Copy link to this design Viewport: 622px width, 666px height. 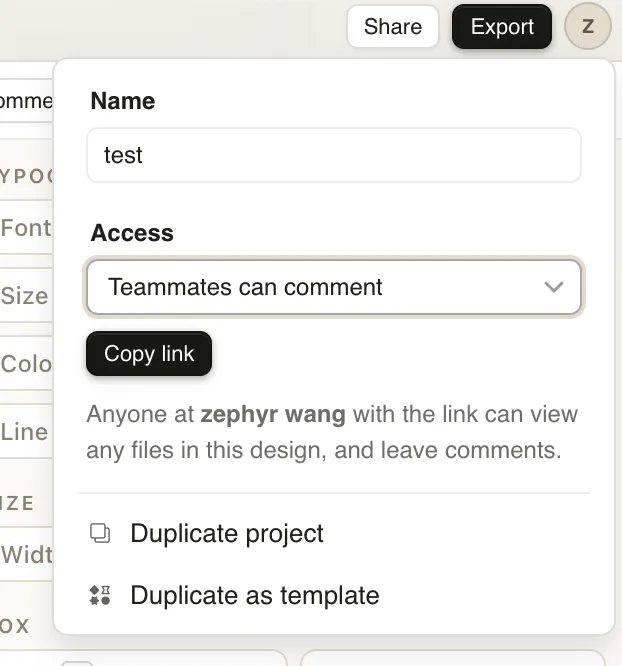(x=149, y=354)
